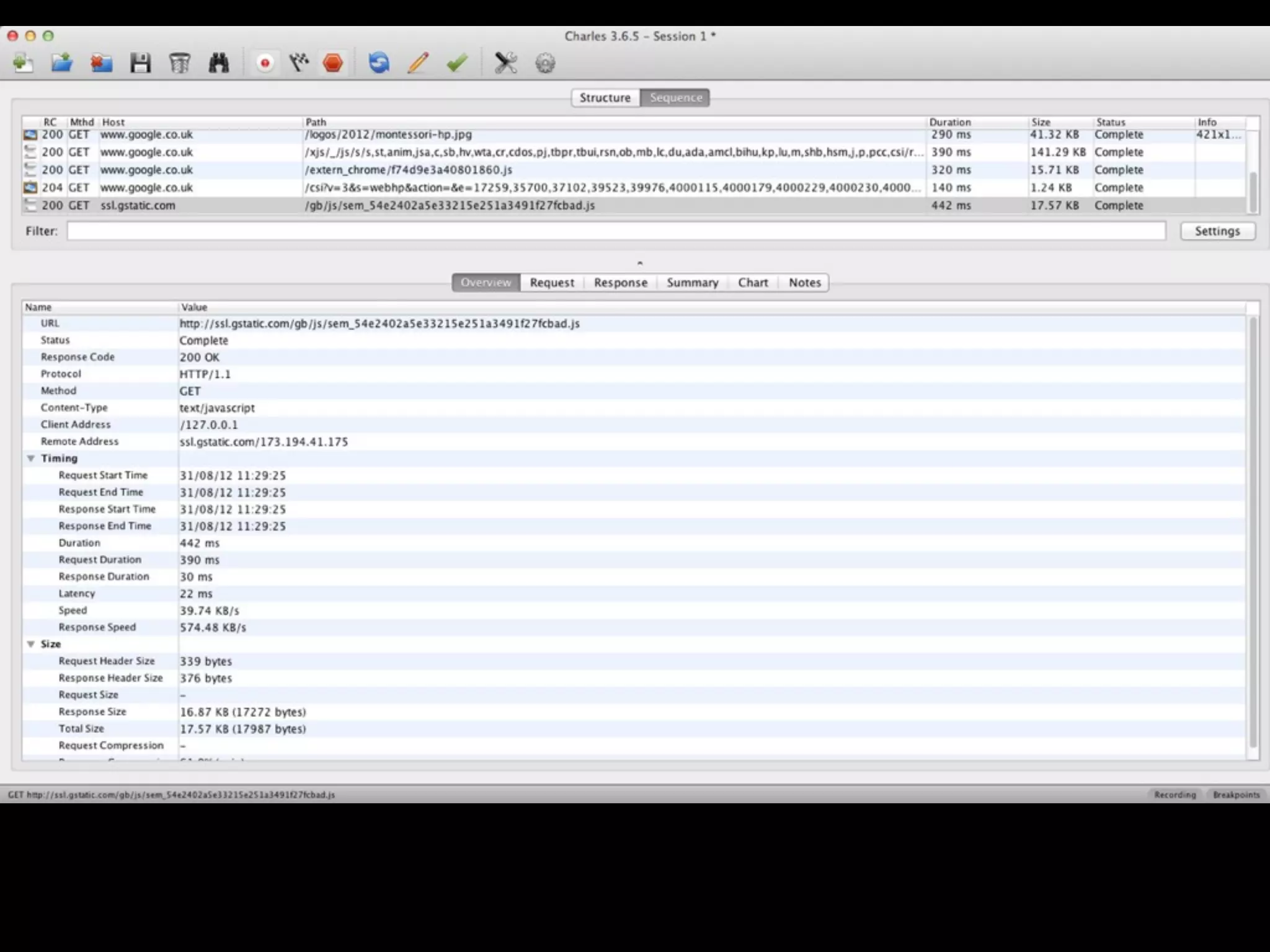Open a saved session with the folder icon
Image resolution: width=1270 pixels, height=952 pixels.
pos(61,63)
